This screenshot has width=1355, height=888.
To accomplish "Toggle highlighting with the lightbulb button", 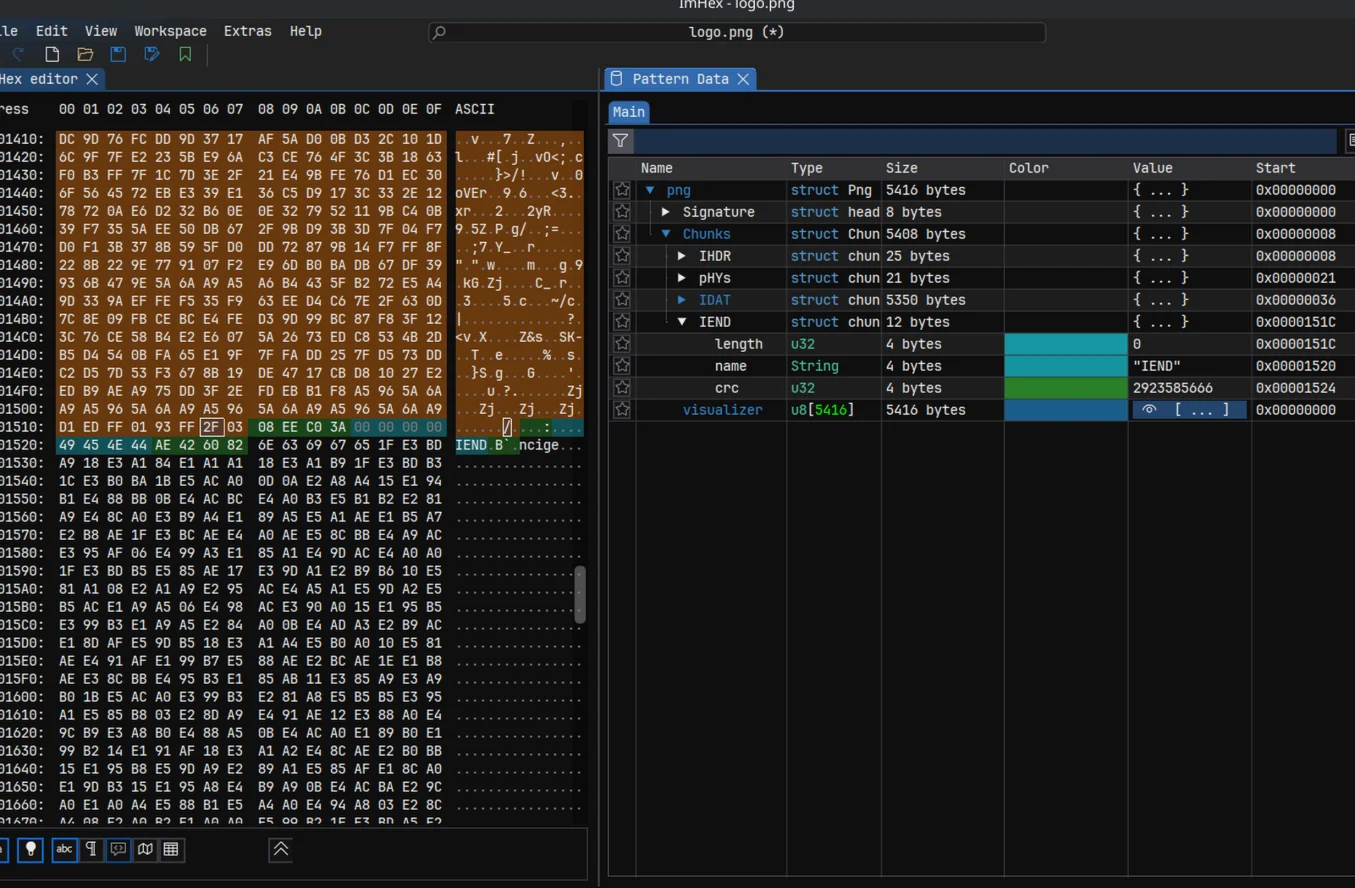I will (x=31, y=849).
